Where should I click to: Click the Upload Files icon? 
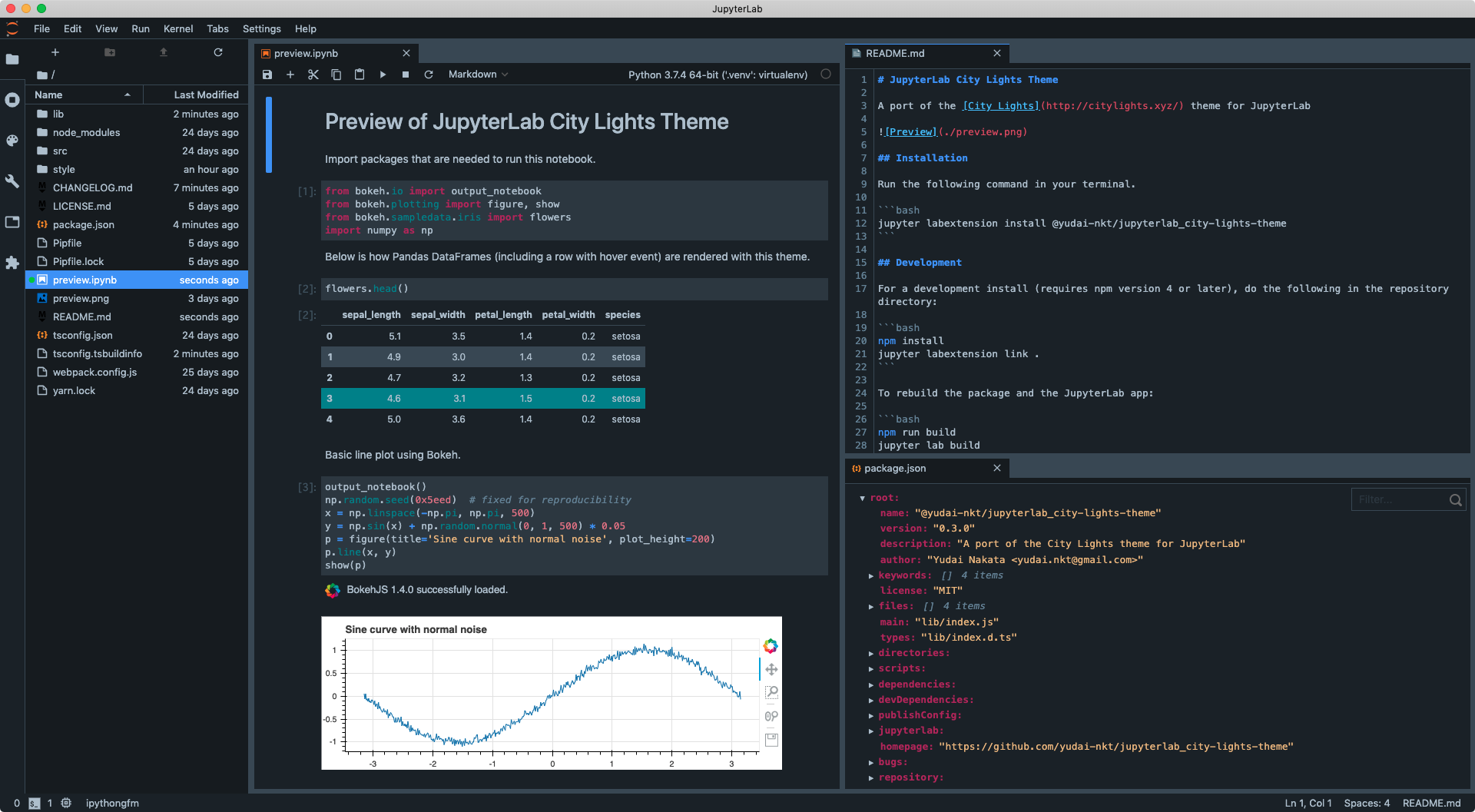coord(164,52)
